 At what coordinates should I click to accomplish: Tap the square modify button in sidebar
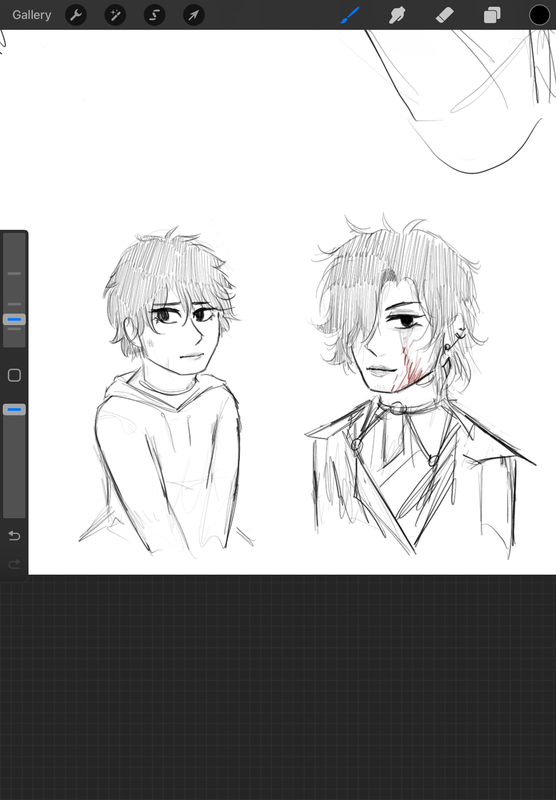click(14, 376)
